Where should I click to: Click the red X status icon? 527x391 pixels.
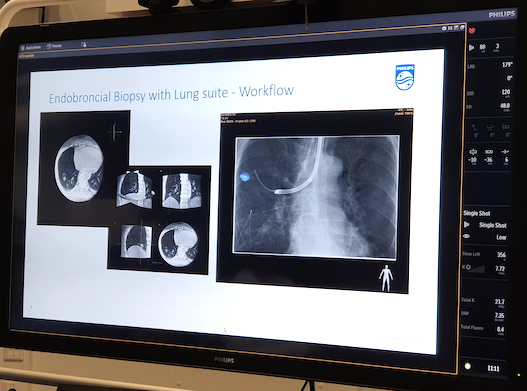coord(472,31)
